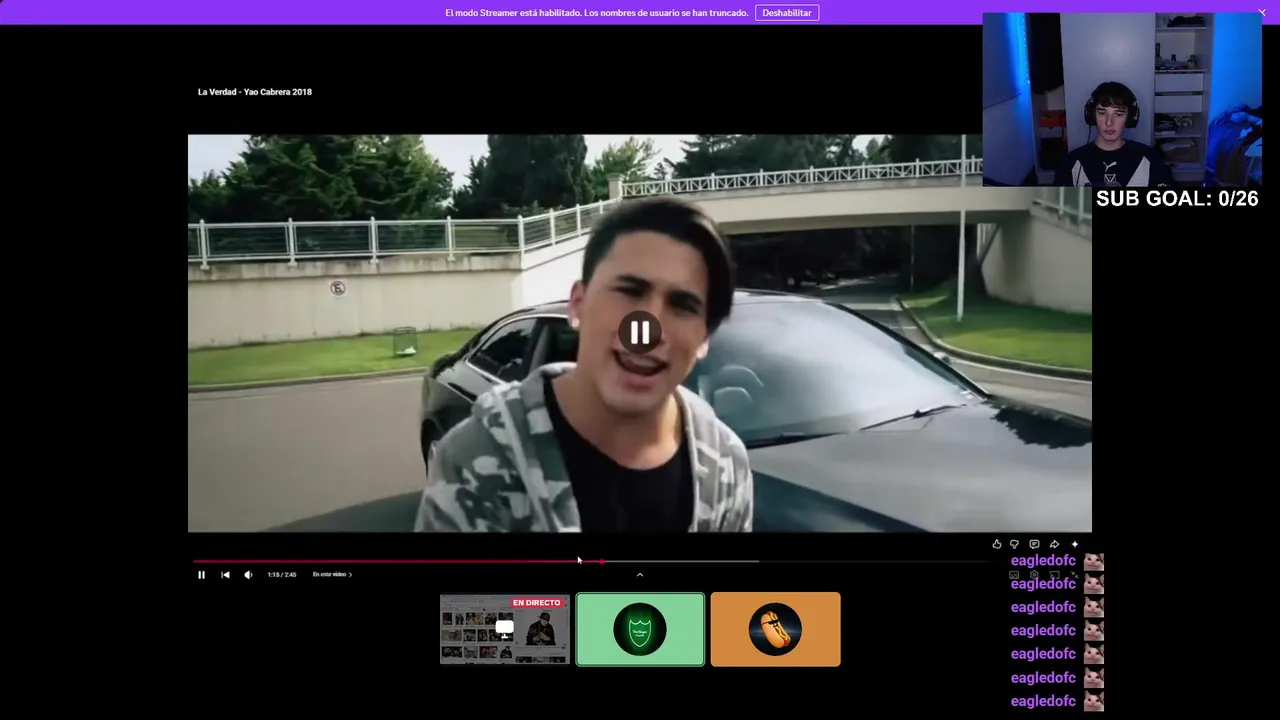This screenshot has height=720, width=1280.
Task: Share the video with the arrow icon
Action: point(1054,544)
